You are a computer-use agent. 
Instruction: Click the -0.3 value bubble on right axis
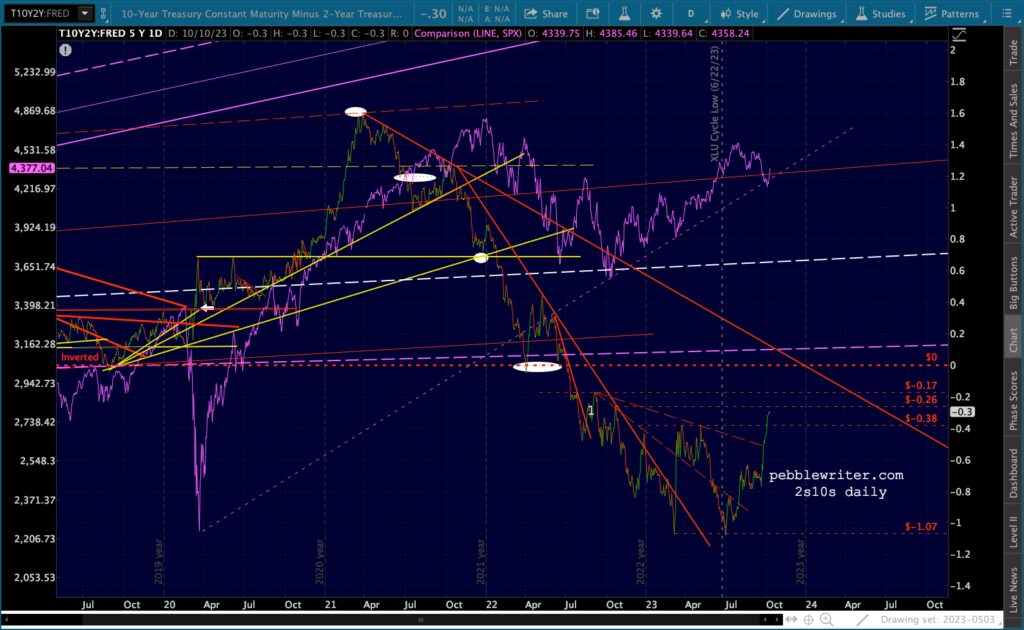[x=962, y=412]
